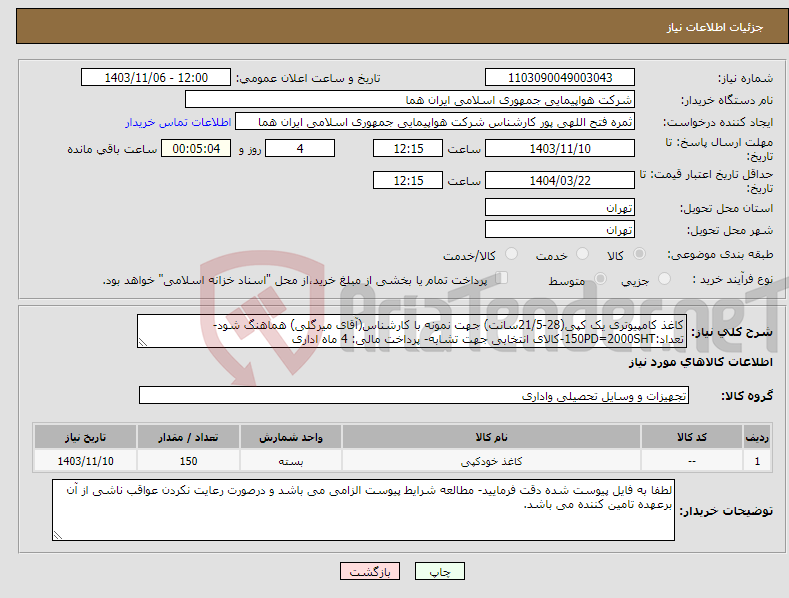Click the delivery province field تهران
This screenshot has width=789, height=598.
560,207
